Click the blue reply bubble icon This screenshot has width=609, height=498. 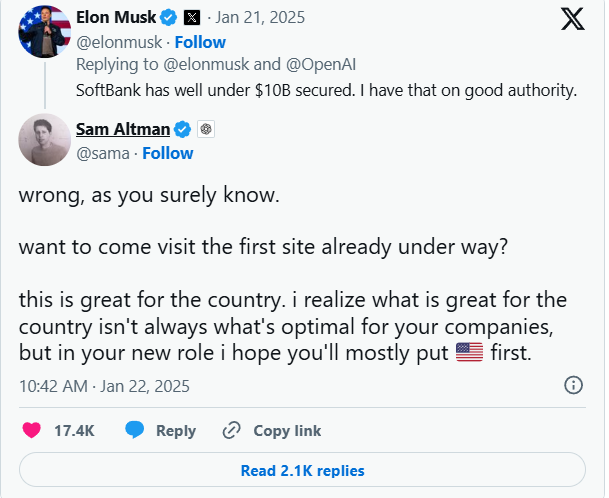134,430
